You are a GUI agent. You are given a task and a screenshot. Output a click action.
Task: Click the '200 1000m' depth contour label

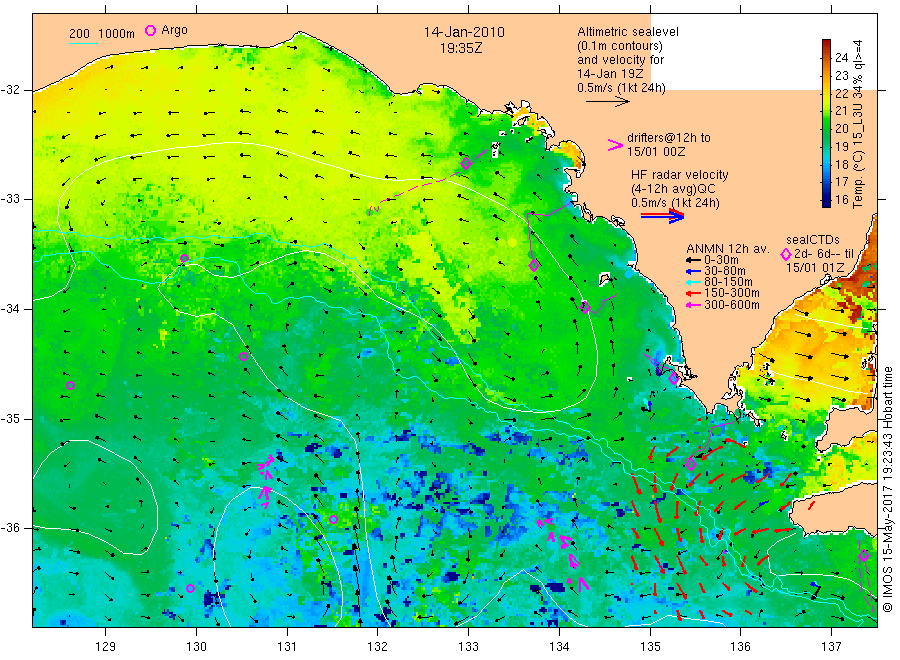point(102,33)
